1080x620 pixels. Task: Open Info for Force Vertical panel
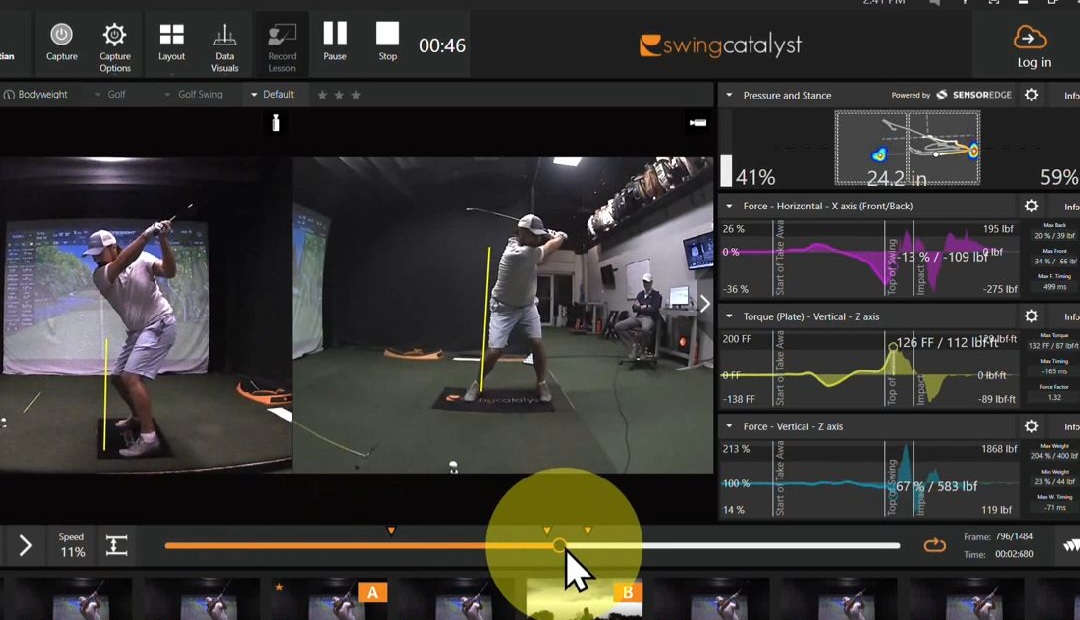point(1071,427)
